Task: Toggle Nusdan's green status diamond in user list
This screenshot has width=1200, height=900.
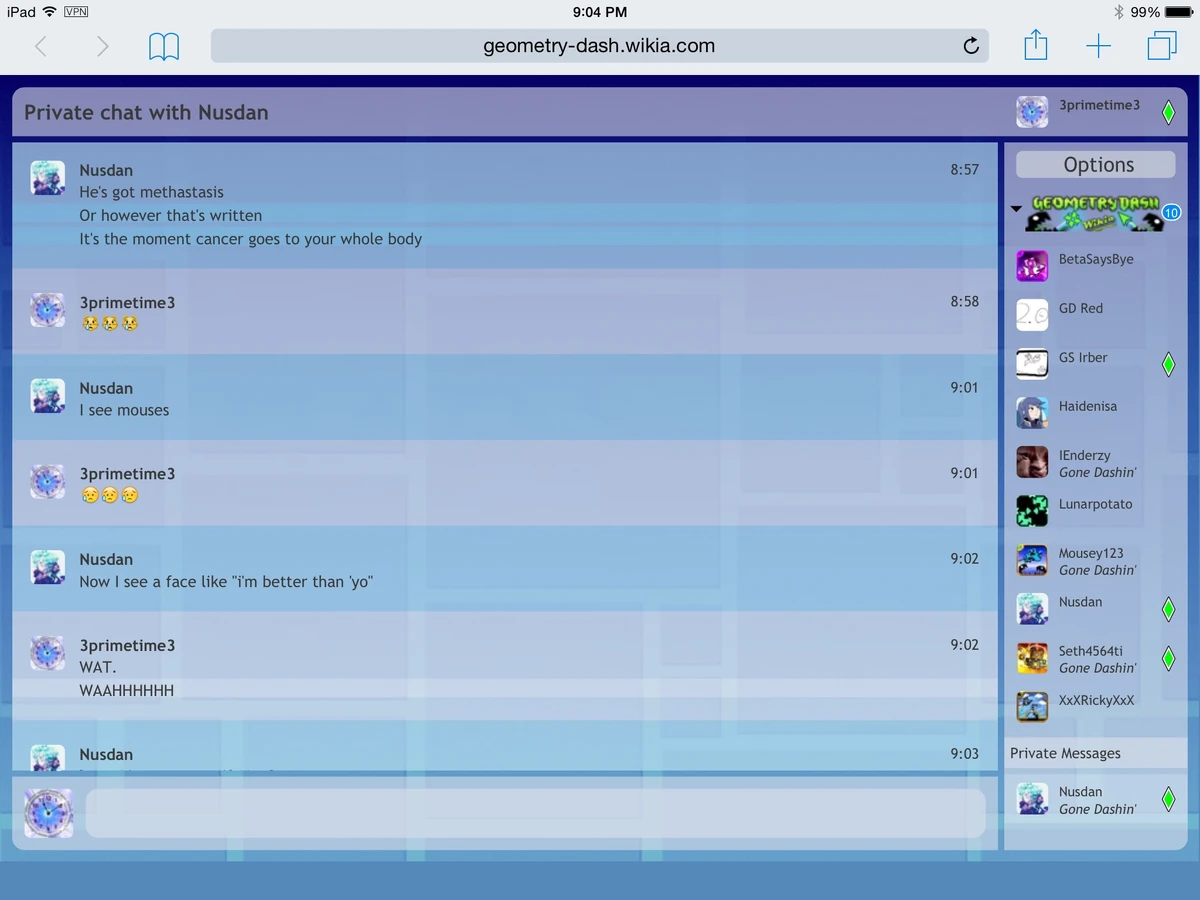Action: click(1168, 608)
